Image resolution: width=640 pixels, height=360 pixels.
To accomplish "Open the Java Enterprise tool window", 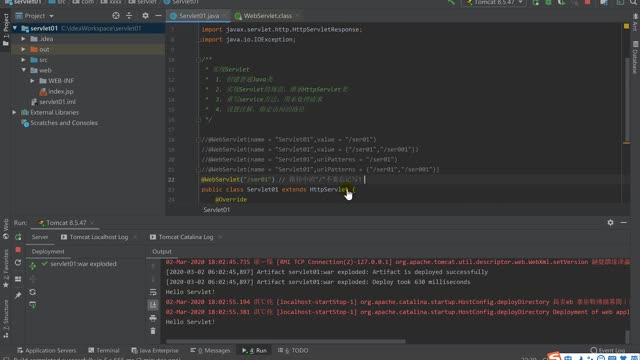I will [x=155, y=350].
